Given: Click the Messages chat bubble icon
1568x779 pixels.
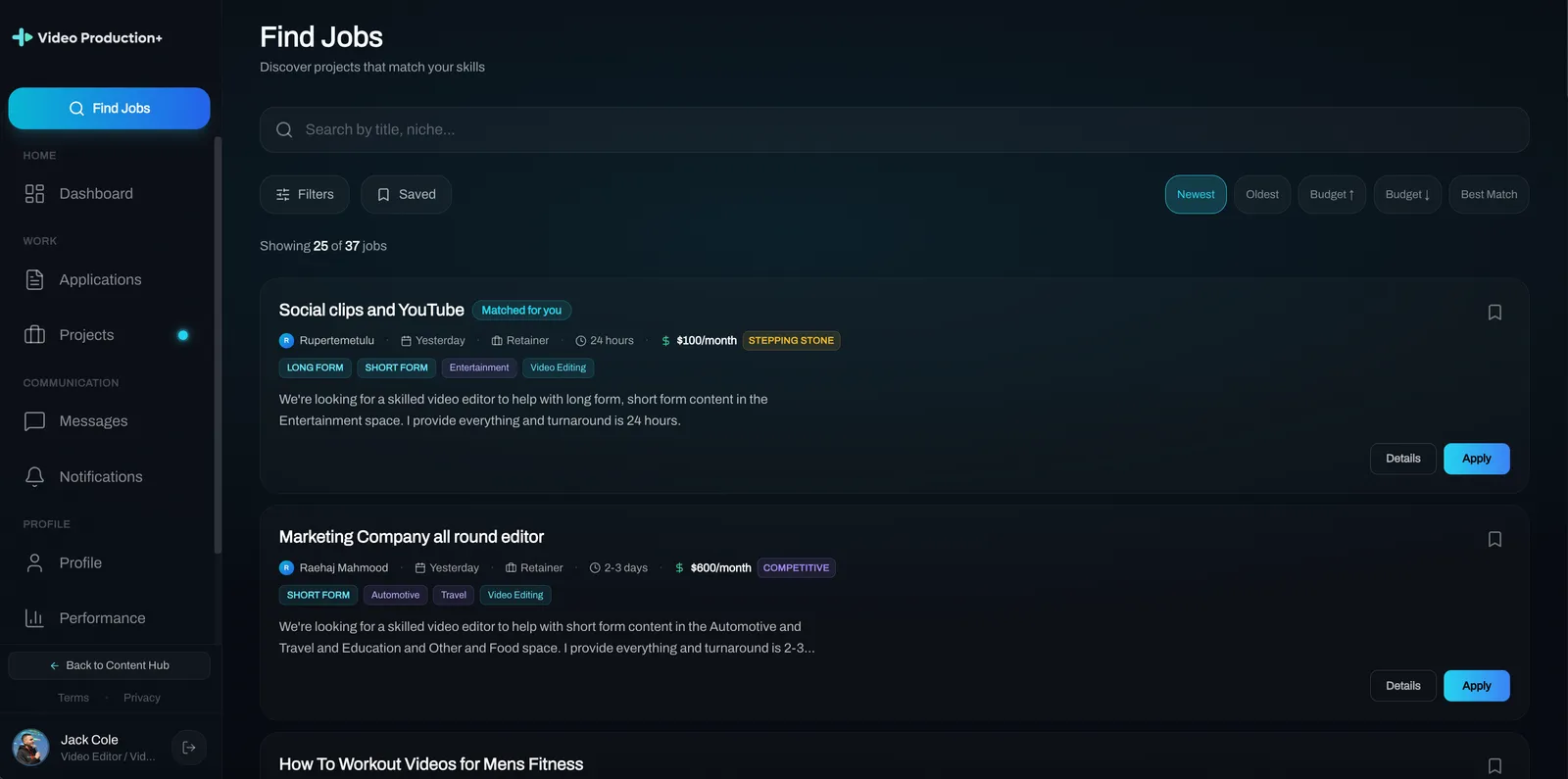Looking at the screenshot, I should point(34,421).
